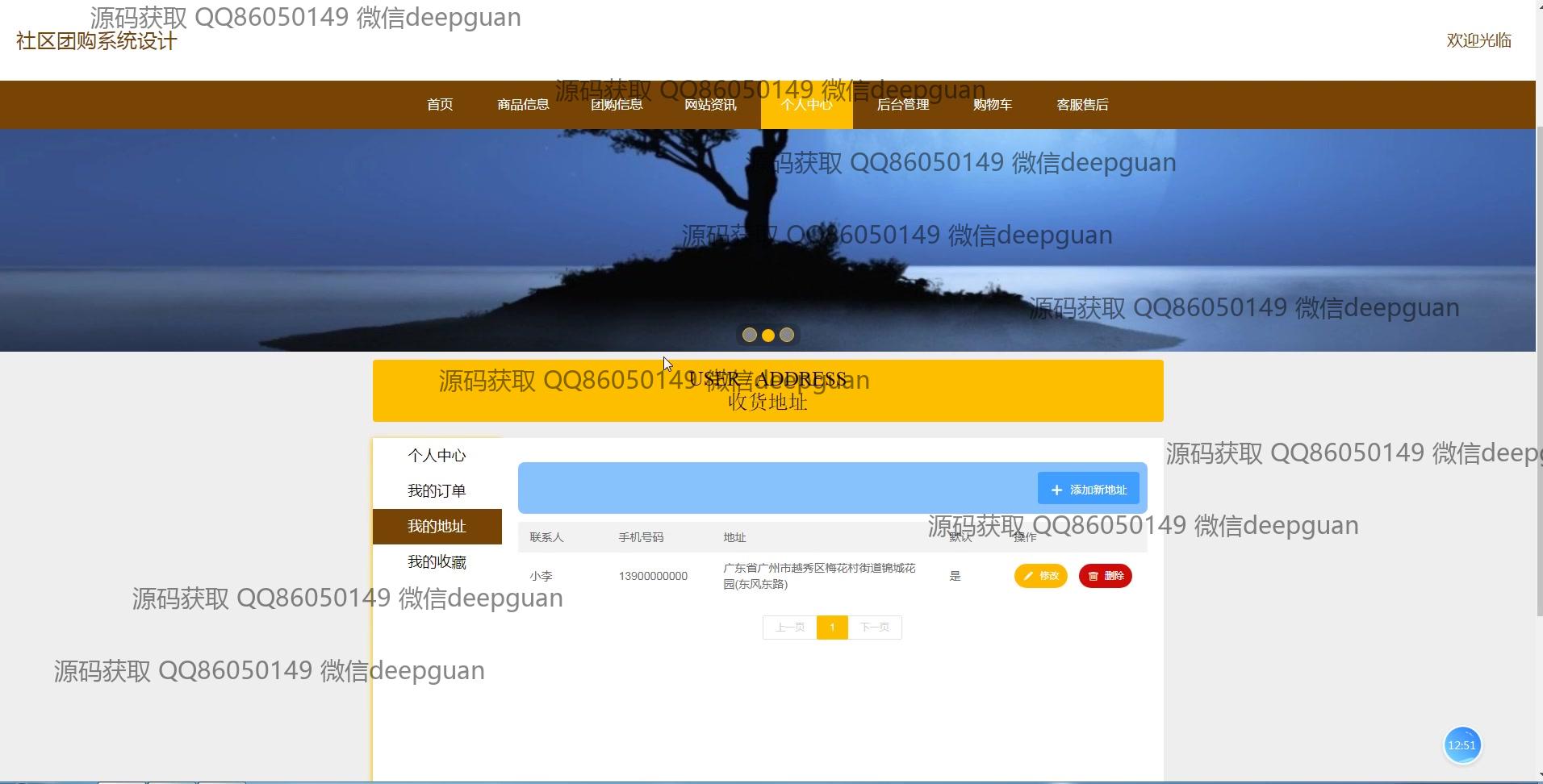This screenshot has height=784, width=1543.
Task: Open 客服售后 support page
Action: pos(1082,105)
